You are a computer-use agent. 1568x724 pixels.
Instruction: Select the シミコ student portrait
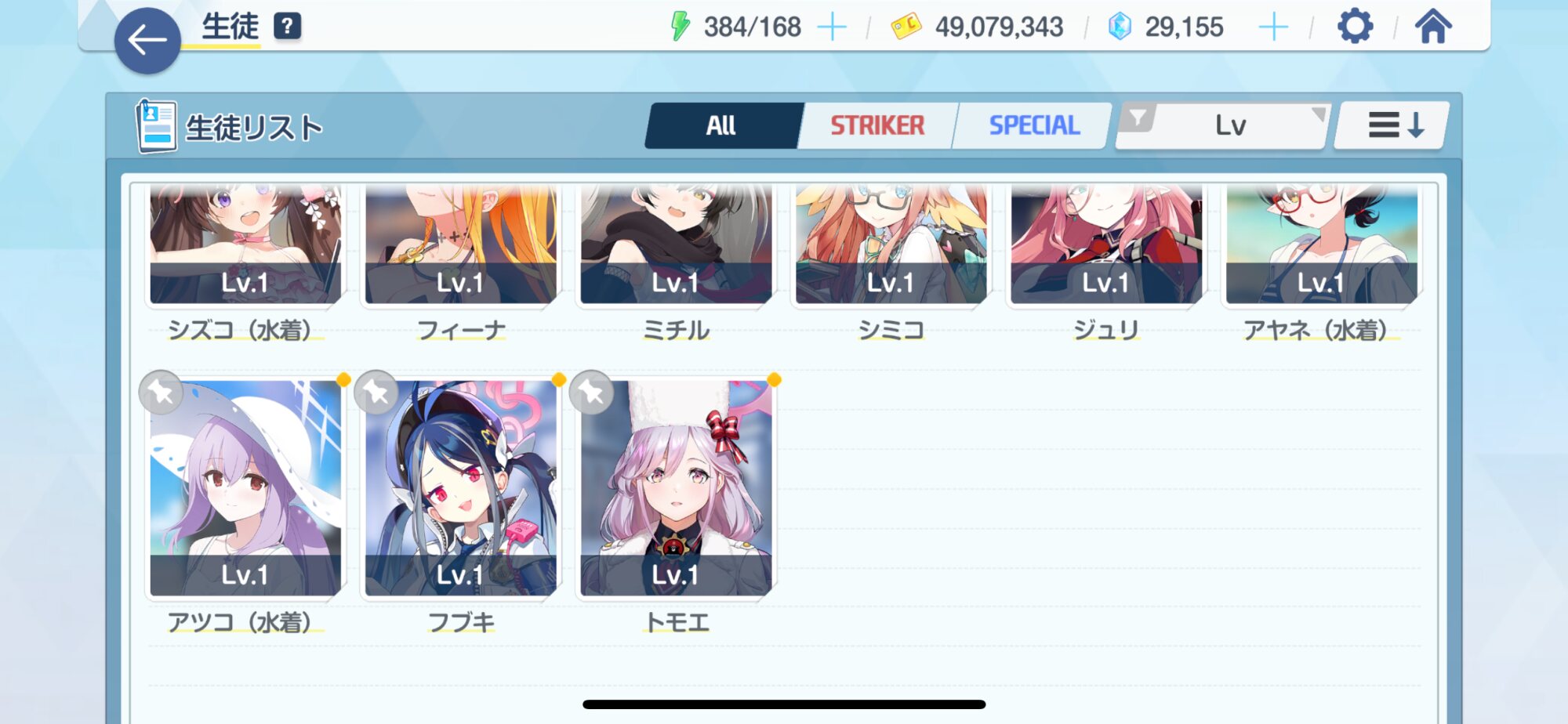[891, 244]
